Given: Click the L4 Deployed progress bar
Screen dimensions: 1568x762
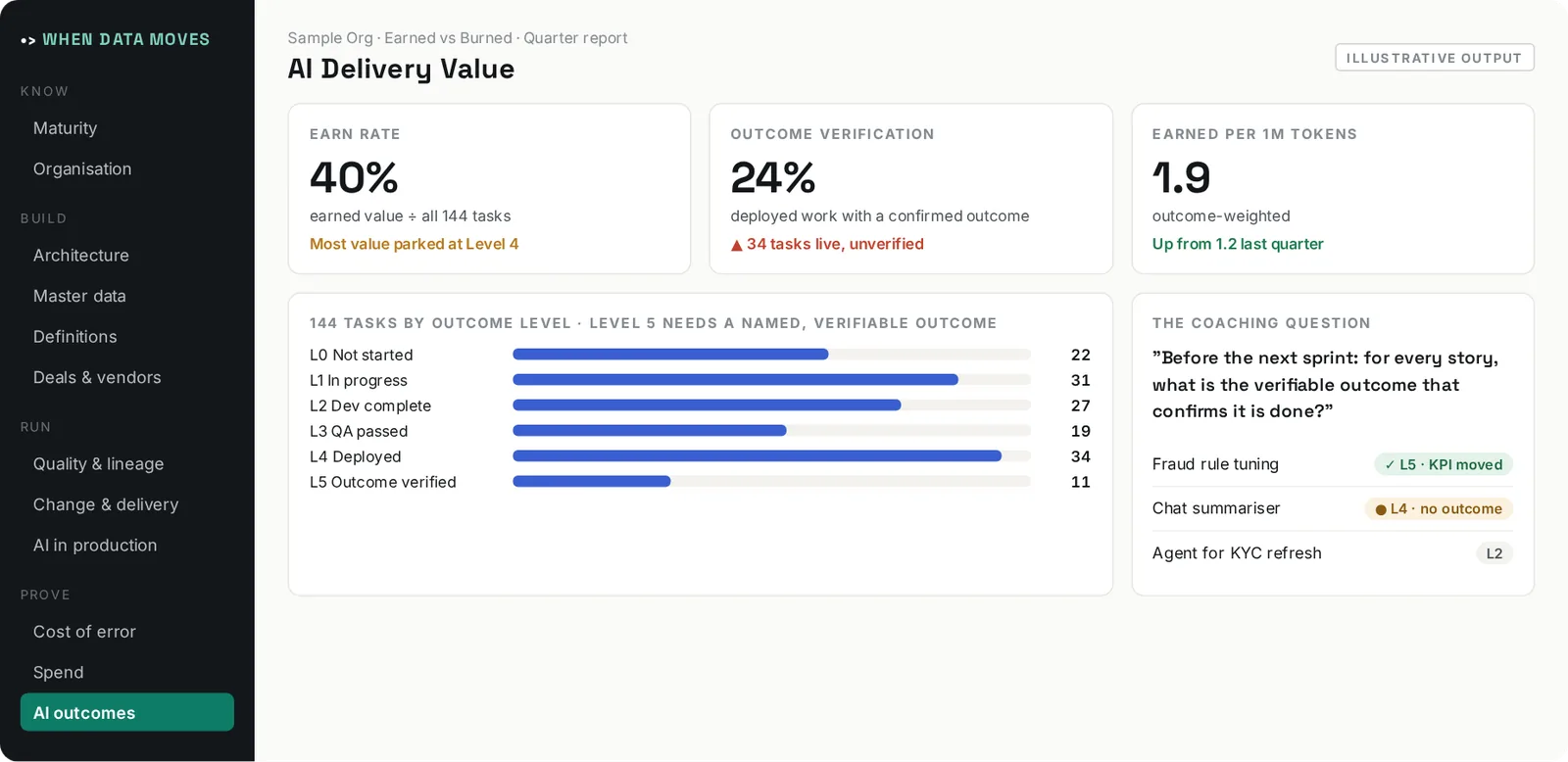Looking at the screenshot, I should [x=771, y=456].
